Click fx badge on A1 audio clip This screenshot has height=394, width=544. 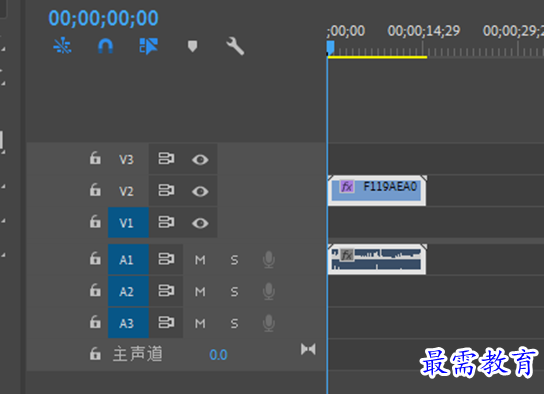pos(347,255)
